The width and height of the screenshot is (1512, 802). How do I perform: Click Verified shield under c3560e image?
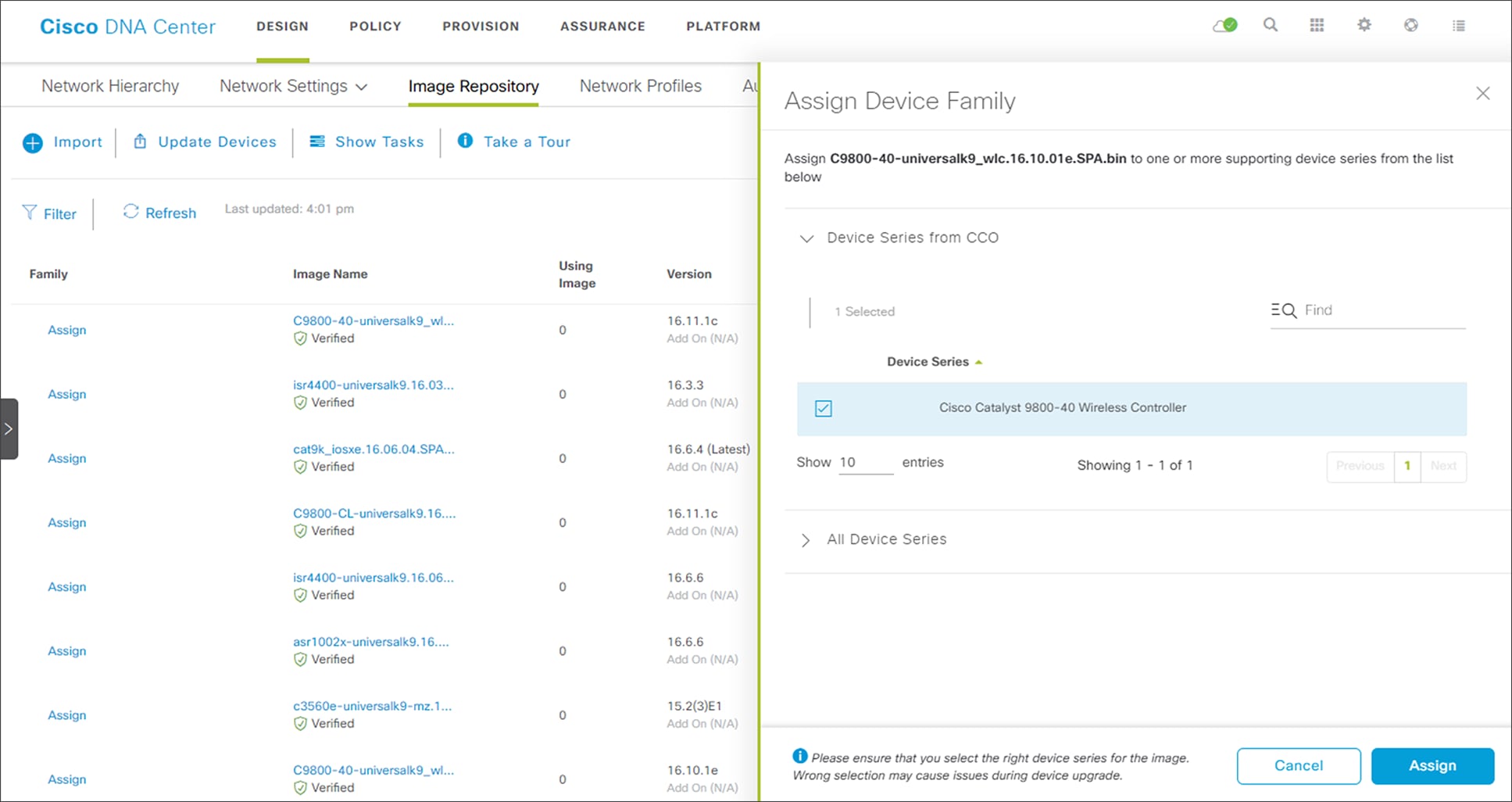(300, 723)
